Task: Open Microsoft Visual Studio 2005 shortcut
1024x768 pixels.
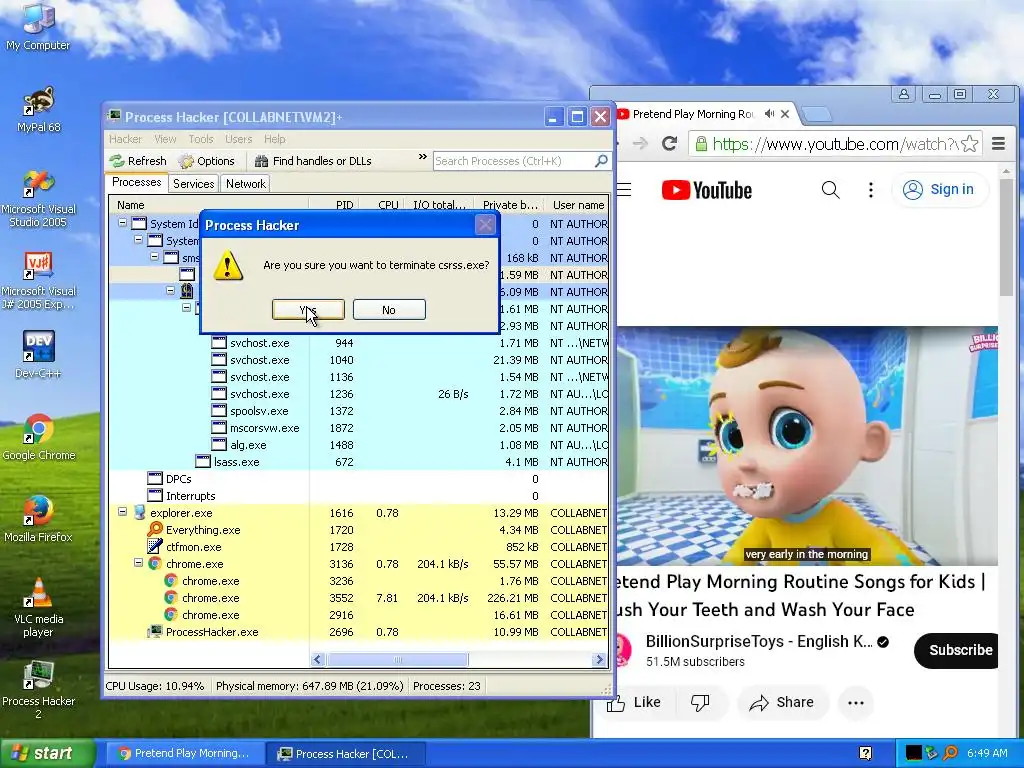Action: pos(38,199)
